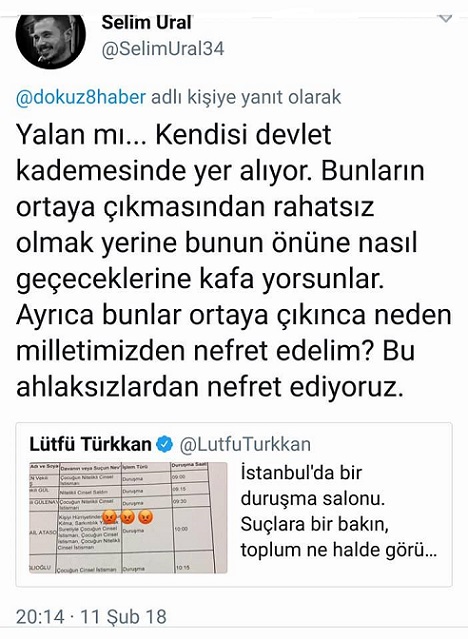468x639 pixels.
Task: Click the 'adlı kişiye yanıt olarak' reply label
Action: (246, 97)
